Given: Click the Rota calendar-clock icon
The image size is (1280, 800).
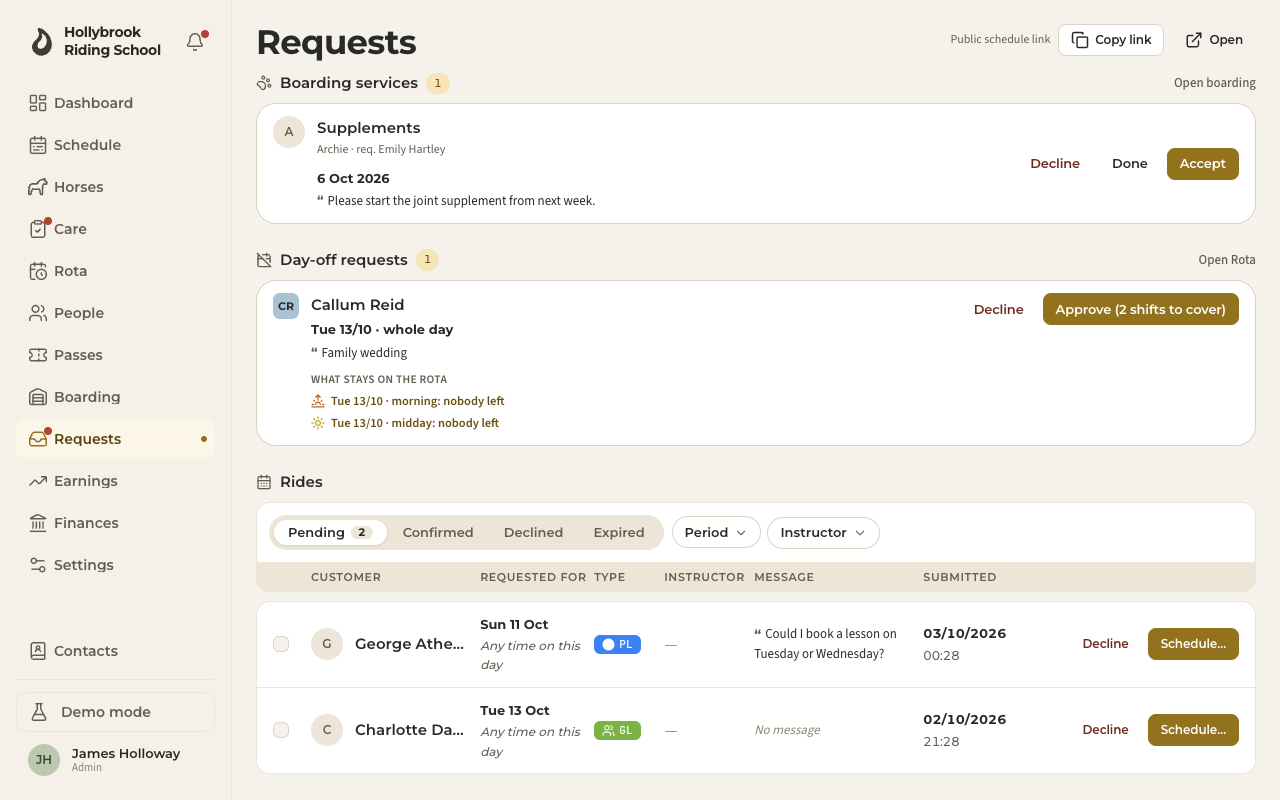Looking at the screenshot, I should pos(38,271).
